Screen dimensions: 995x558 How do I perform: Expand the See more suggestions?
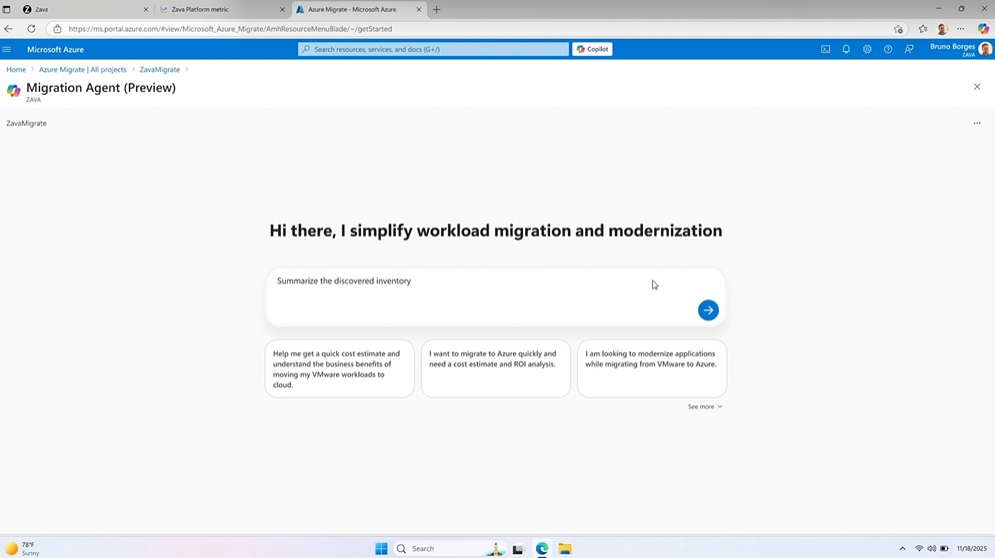(704, 407)
